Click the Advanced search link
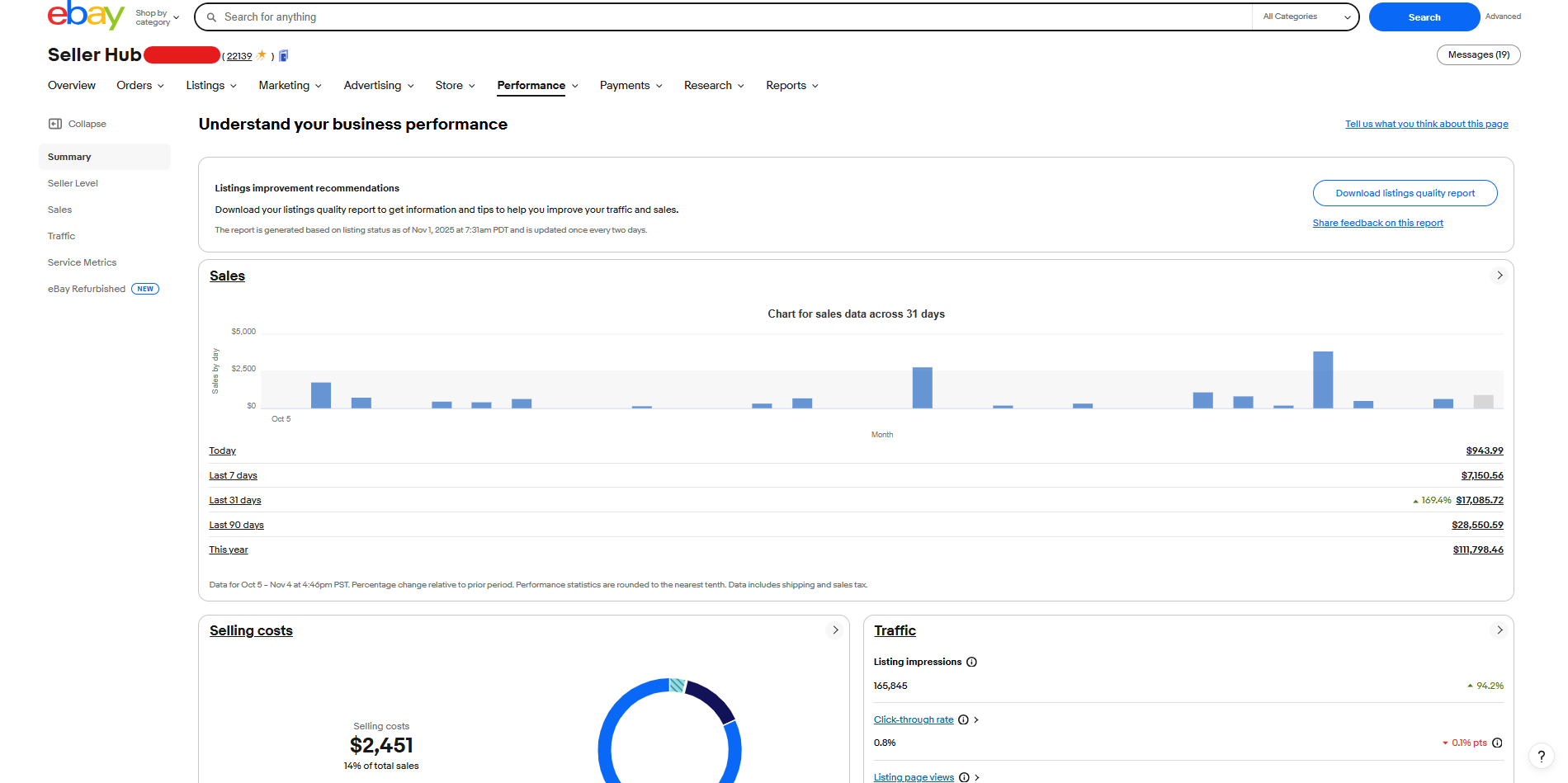The width and height of the screenshot is (1568, 783). [x=1503, y=17]
